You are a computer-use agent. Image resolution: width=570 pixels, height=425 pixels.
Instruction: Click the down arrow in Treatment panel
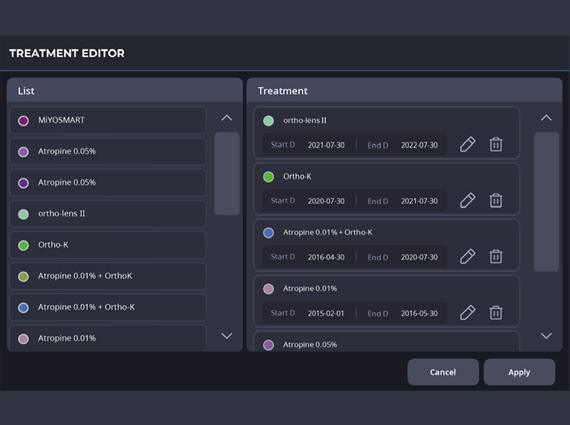pos(546,336)
